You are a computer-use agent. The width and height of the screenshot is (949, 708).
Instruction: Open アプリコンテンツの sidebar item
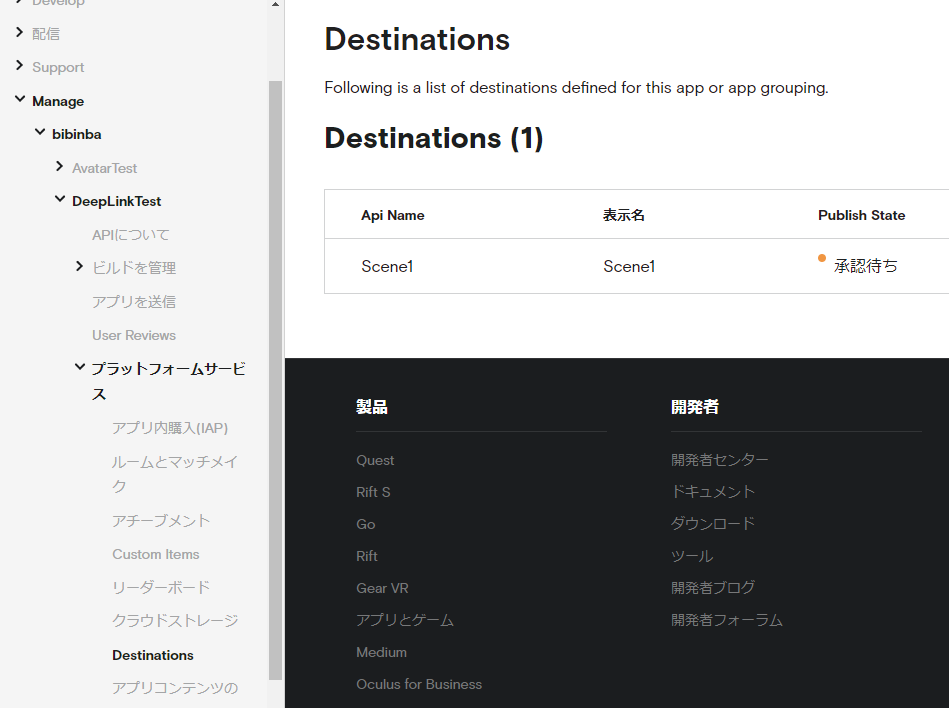175,688
